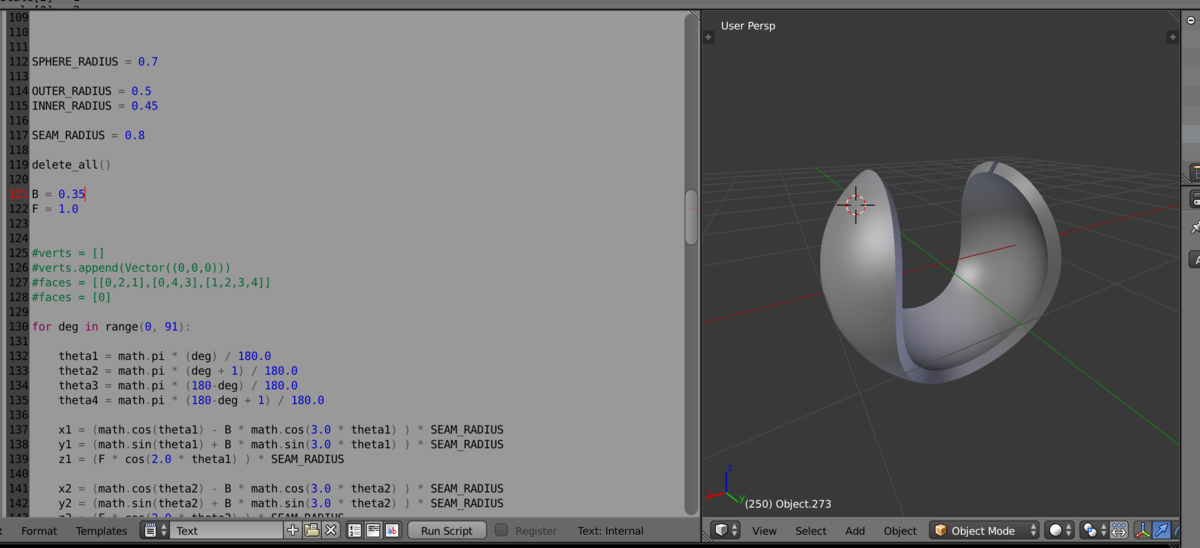Create a new text data-block
1200x548 pixels.
293,531
